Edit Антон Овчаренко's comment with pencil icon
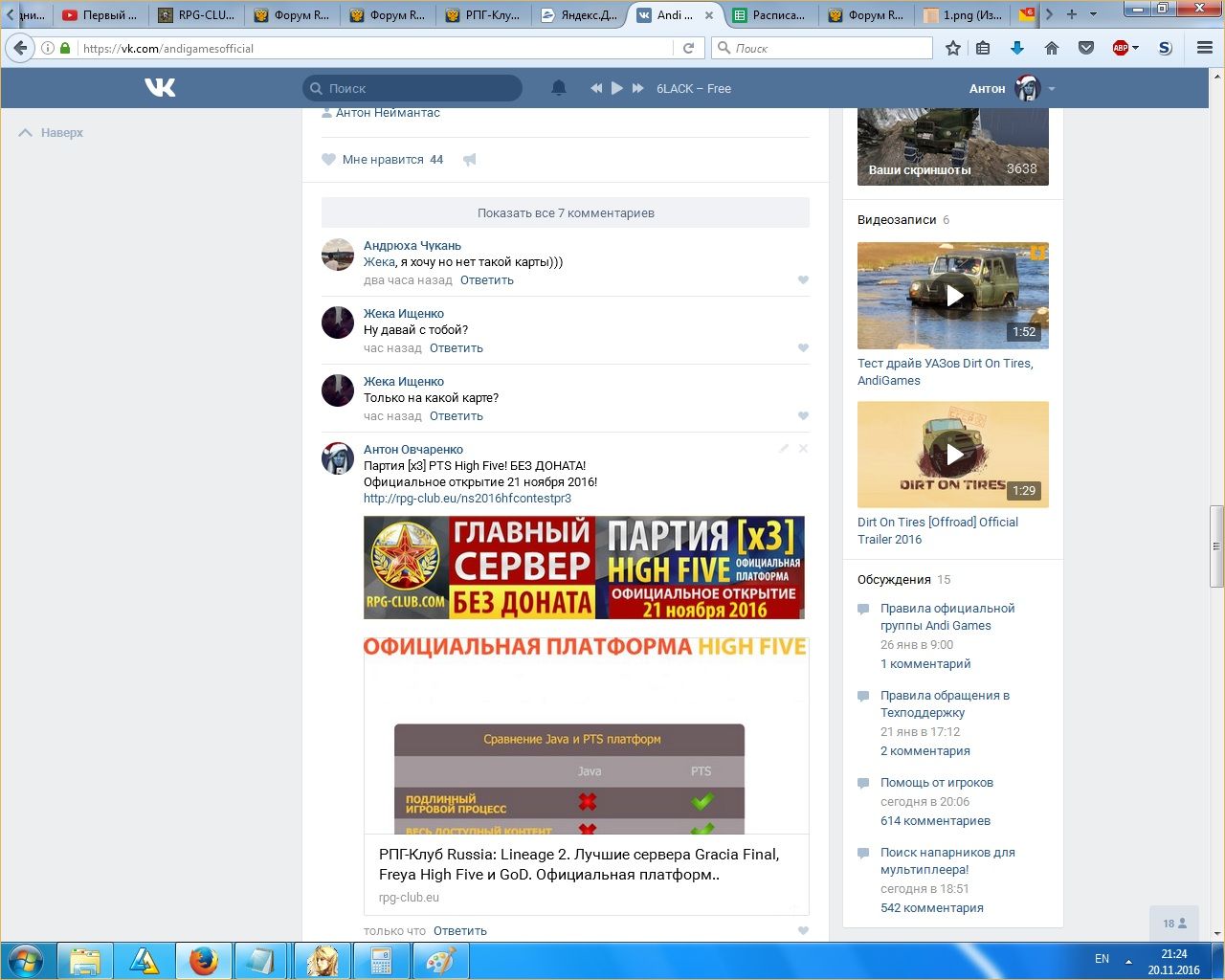1225x980 pixels. (x=784, y=449)
